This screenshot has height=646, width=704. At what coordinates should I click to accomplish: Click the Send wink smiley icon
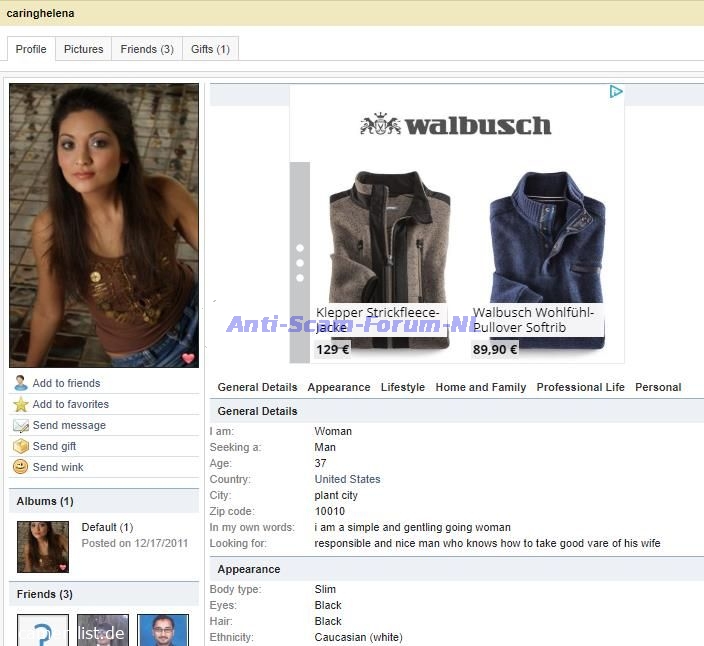pos(20,467)
